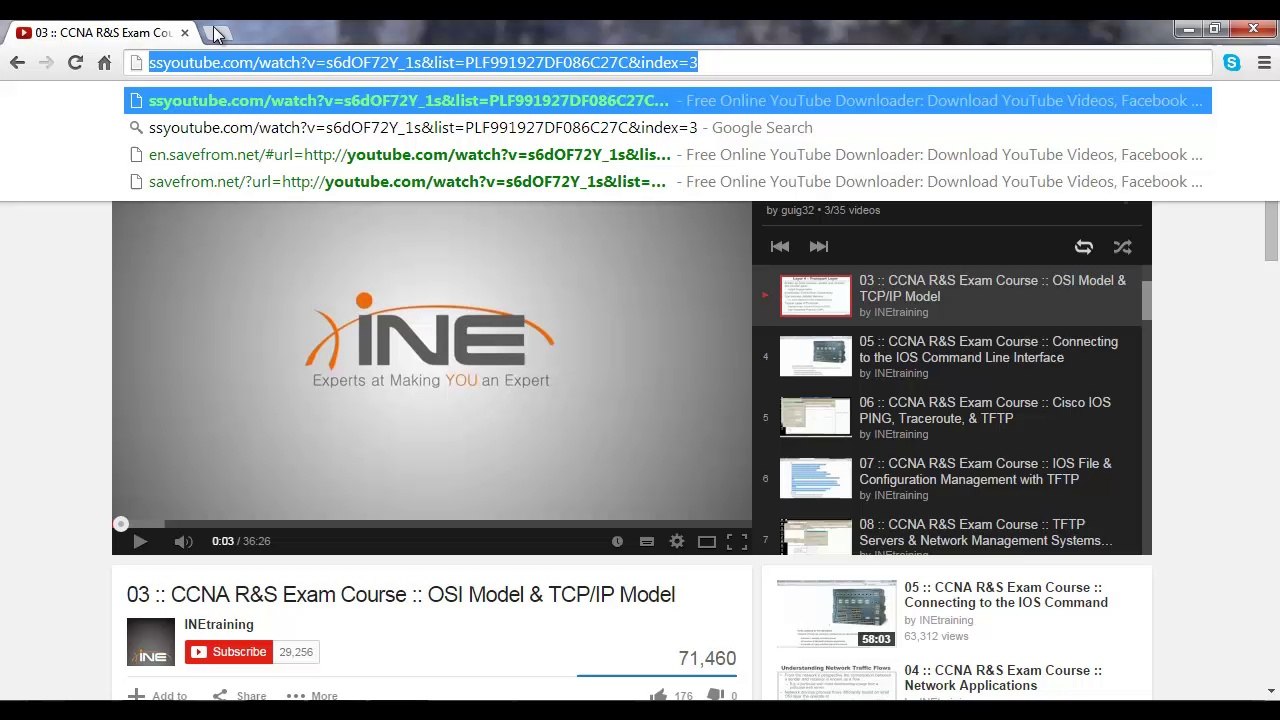Screen dimensions: 1280x720
Task: Close the CCNA R&S Exam Course tab
Action: click(x=184, y=33)
